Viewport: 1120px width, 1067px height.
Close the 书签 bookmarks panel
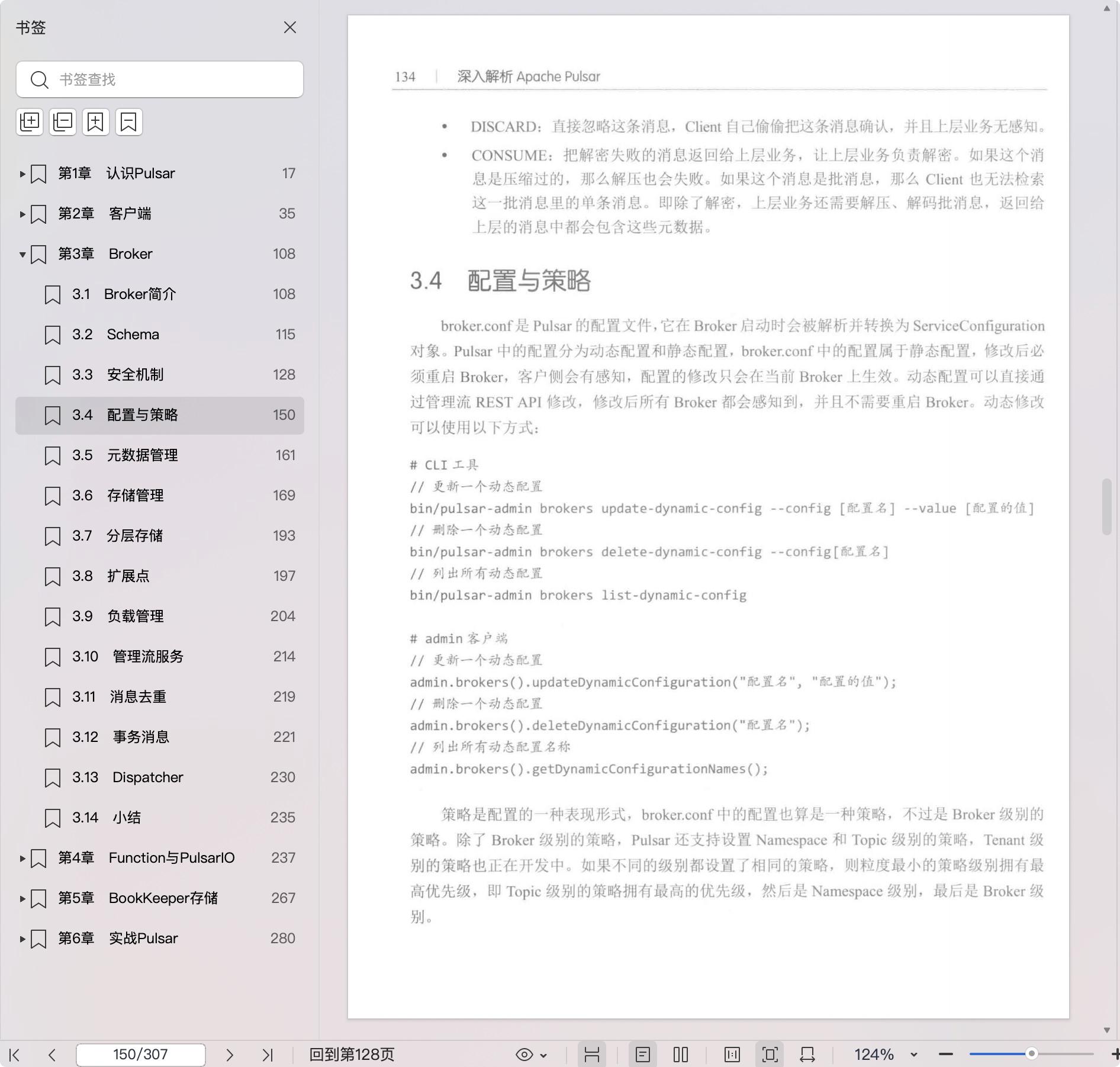click(289, 28)
